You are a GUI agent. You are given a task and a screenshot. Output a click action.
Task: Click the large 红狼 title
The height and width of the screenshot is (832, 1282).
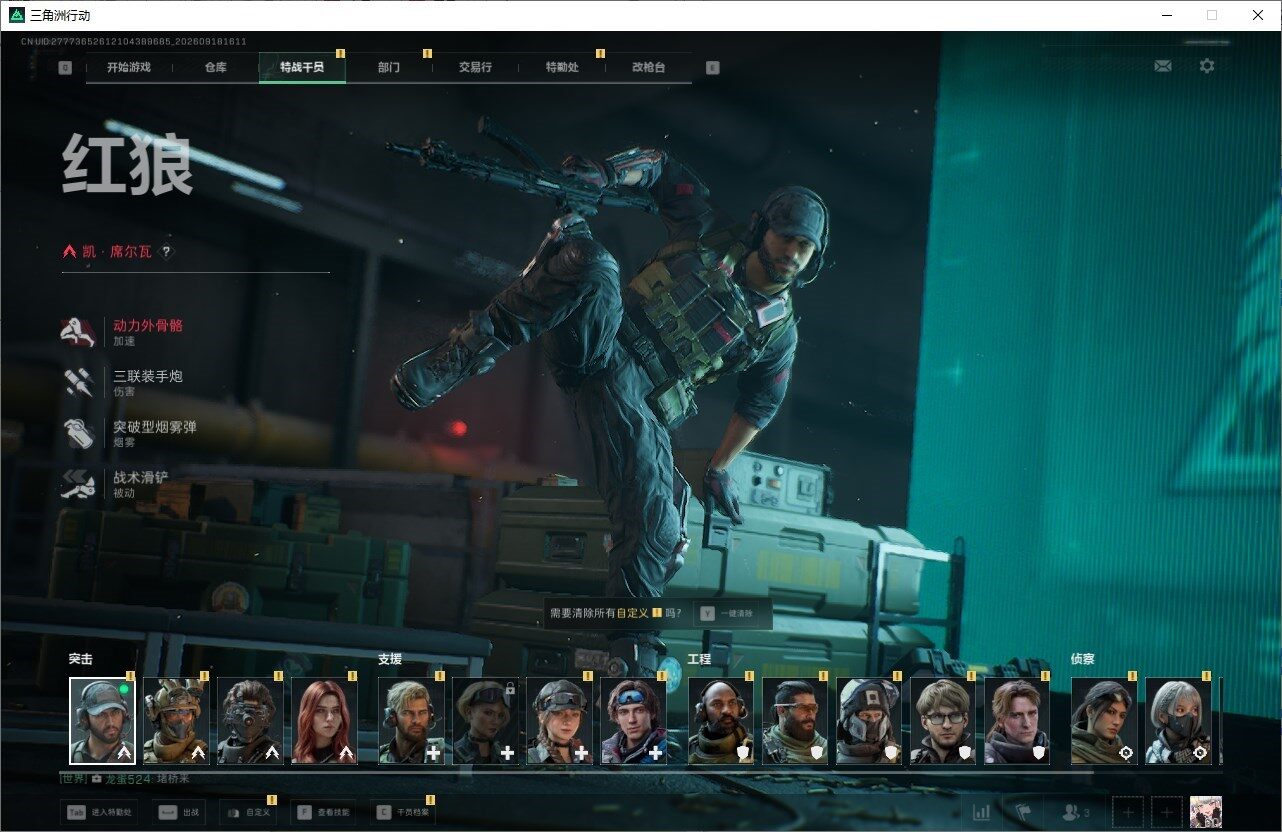coord(127,164)
